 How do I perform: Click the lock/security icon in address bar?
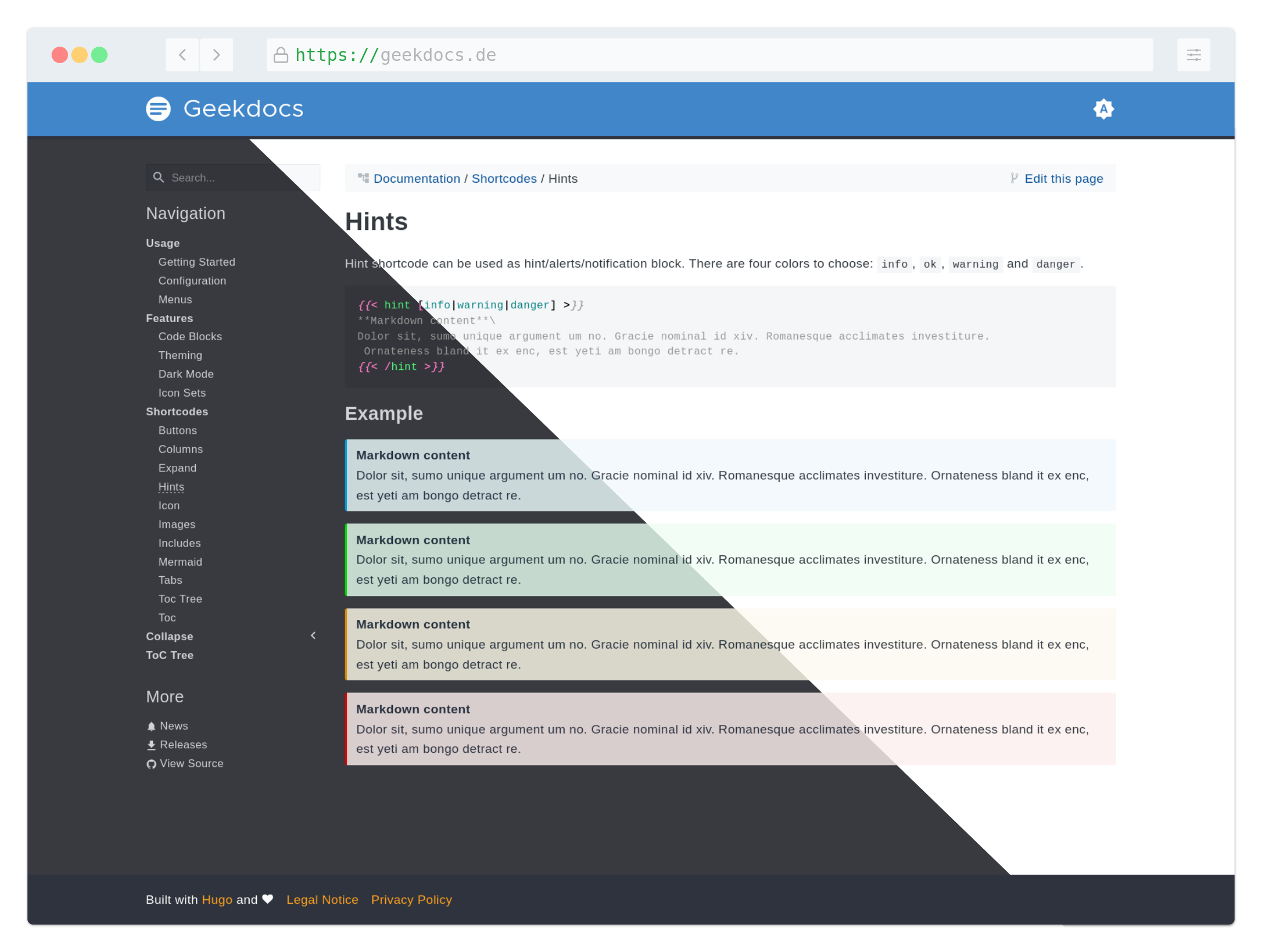[x=284, y=54]
